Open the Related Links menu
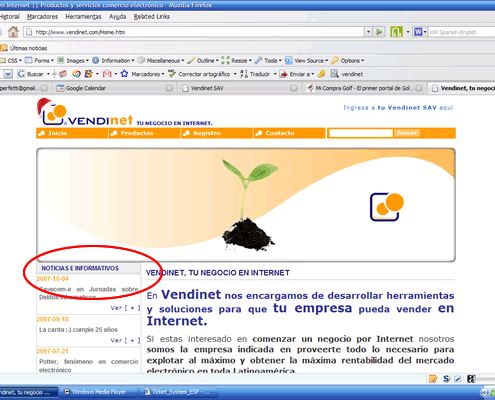This screenshot has height=400, width=495. (152, 17)
